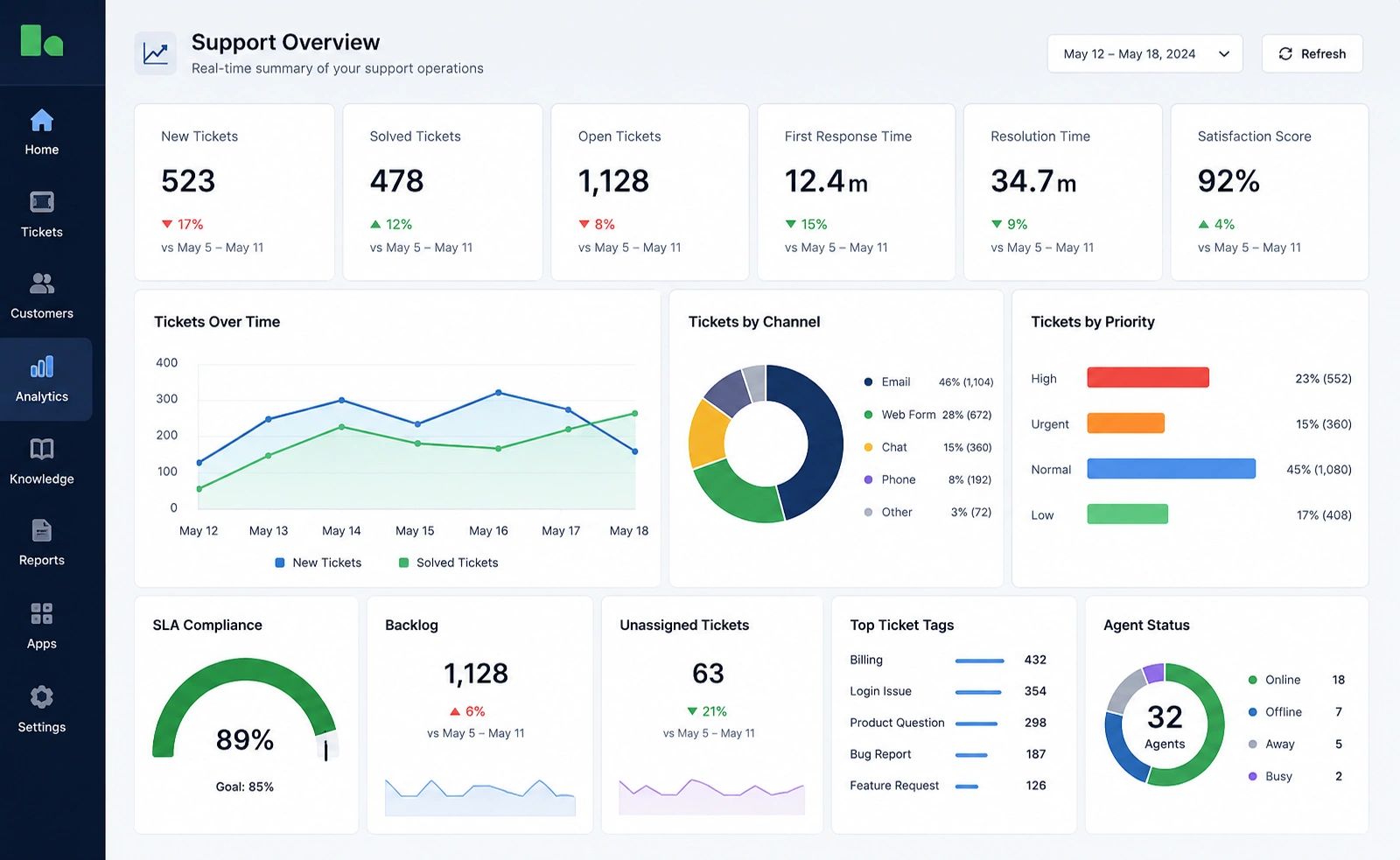Open the Open Tickets 1,128 card

[649, 192]
